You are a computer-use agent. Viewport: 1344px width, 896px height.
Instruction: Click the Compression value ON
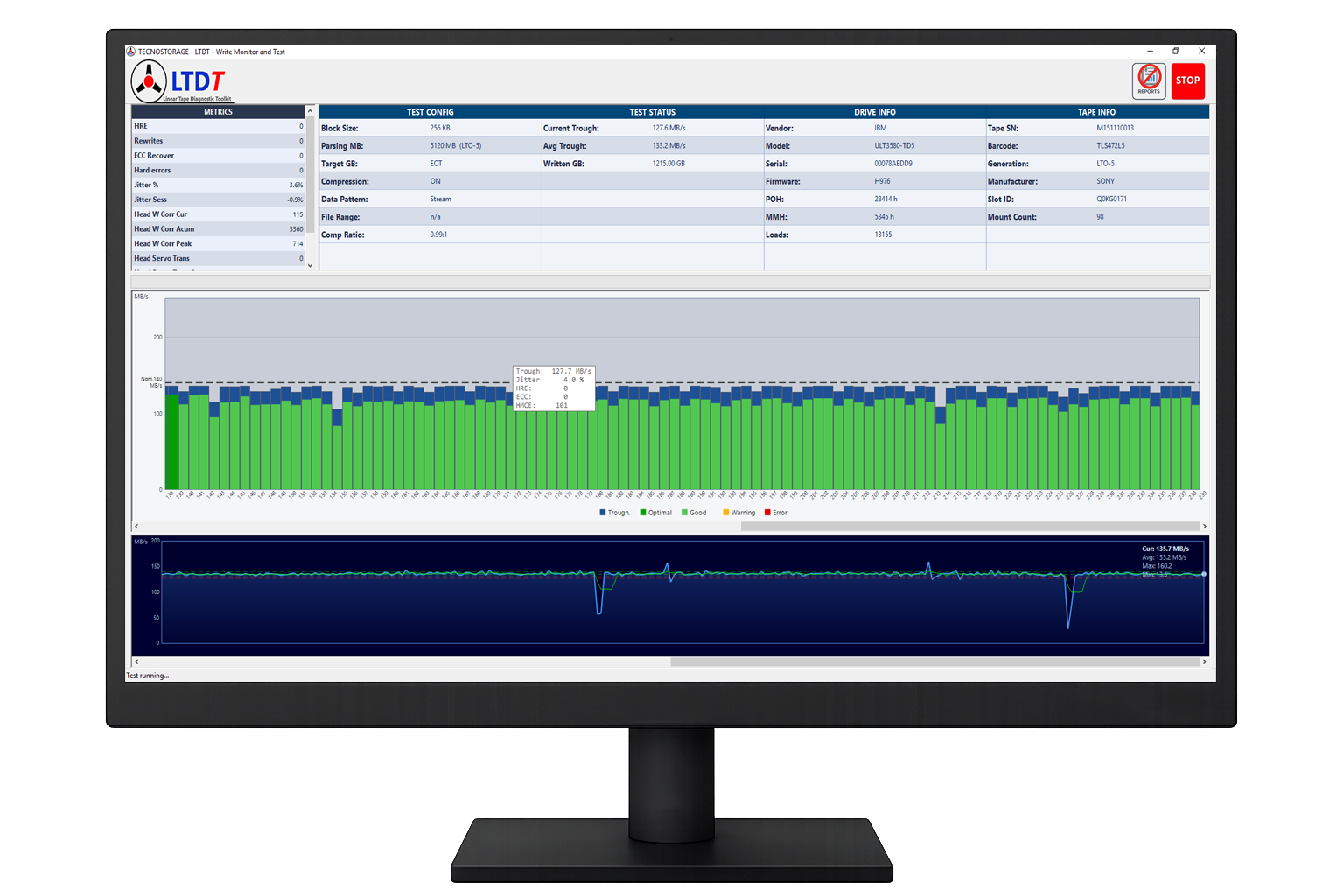click(435, 181)
